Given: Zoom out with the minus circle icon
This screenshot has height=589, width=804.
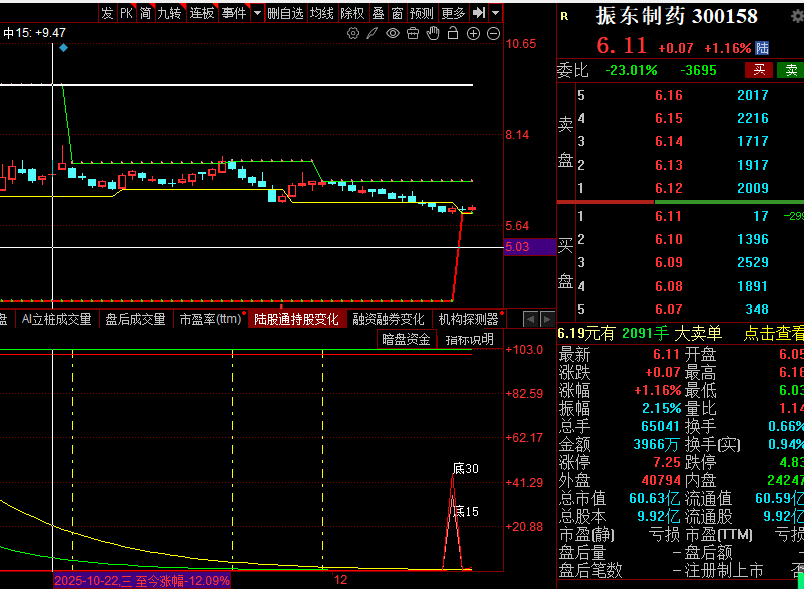Looking at the screenshot, I should [493, 34].
